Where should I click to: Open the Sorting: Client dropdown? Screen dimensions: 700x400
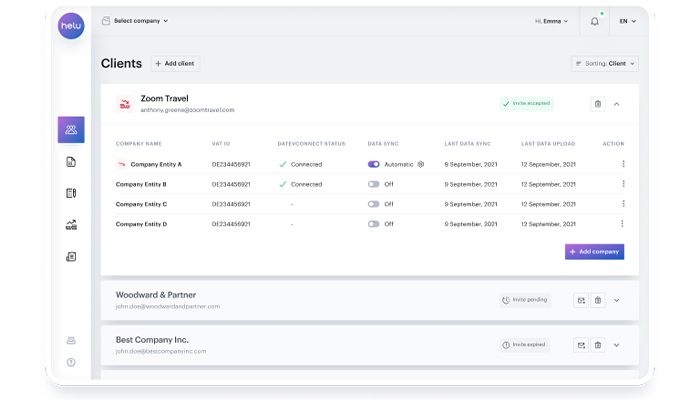605,63
